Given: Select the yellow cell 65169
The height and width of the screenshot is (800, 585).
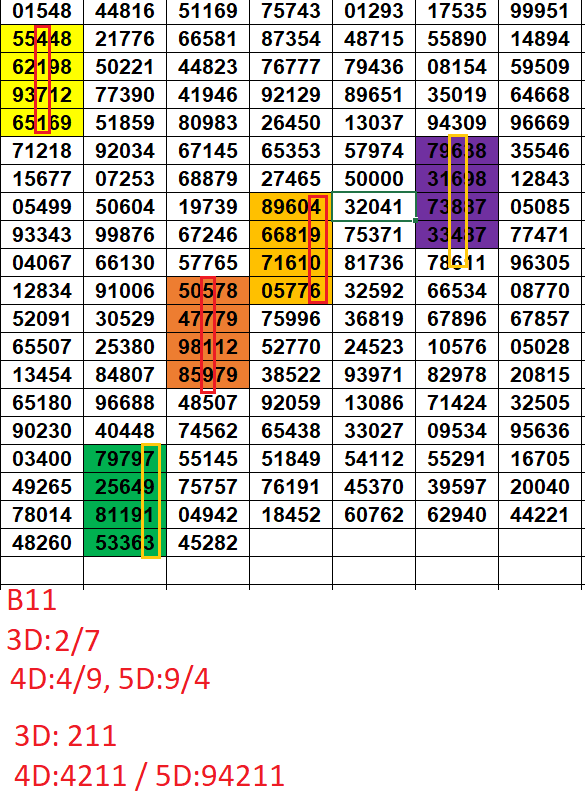Looking at the screenshot, I should click(x=42, y=122).
